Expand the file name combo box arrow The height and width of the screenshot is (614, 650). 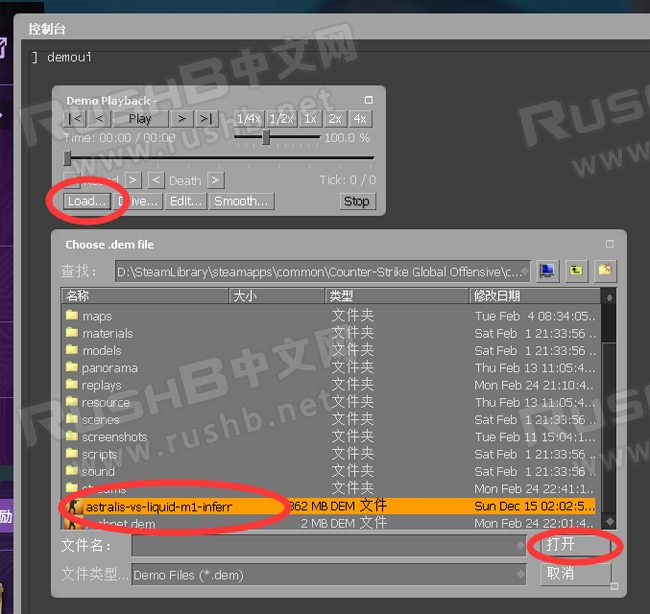[519, 546]
